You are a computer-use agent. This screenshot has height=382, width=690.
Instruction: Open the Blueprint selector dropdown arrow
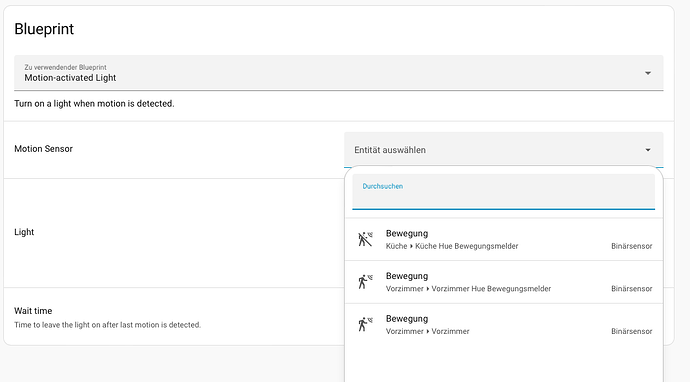pos(648,73)
